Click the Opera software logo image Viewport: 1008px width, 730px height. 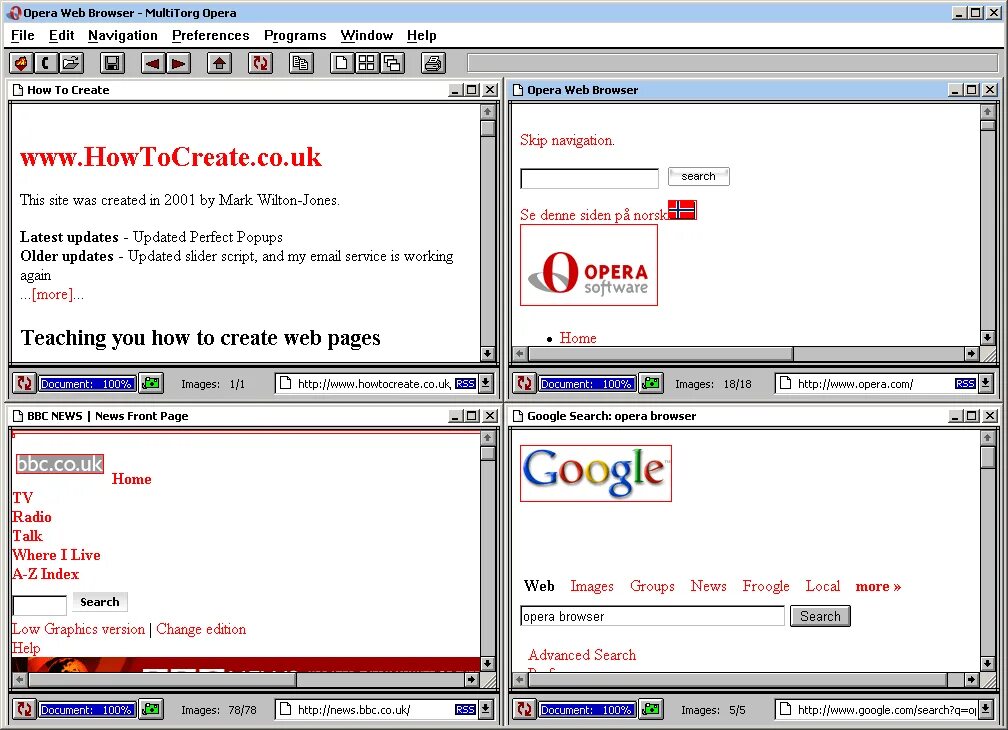(589, 265)
